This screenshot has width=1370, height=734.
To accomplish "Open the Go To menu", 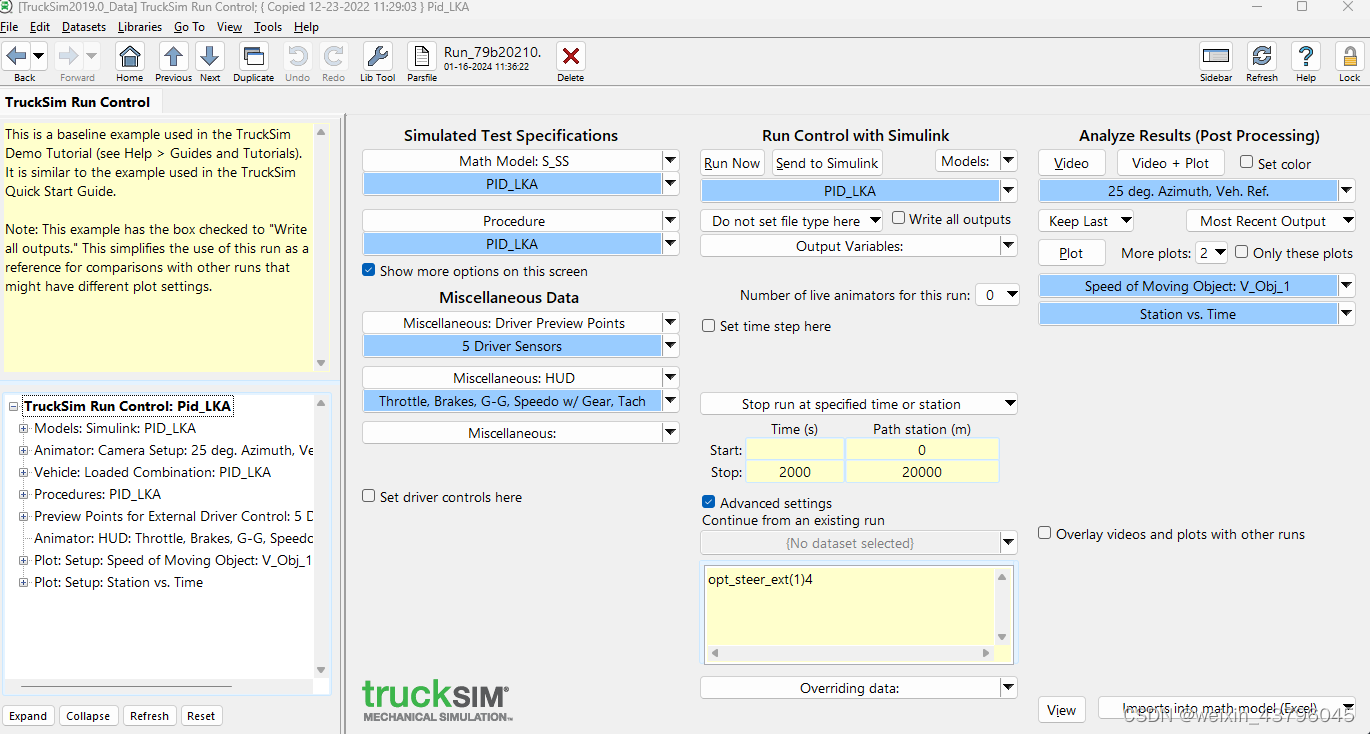I will [x=189, y=27].
